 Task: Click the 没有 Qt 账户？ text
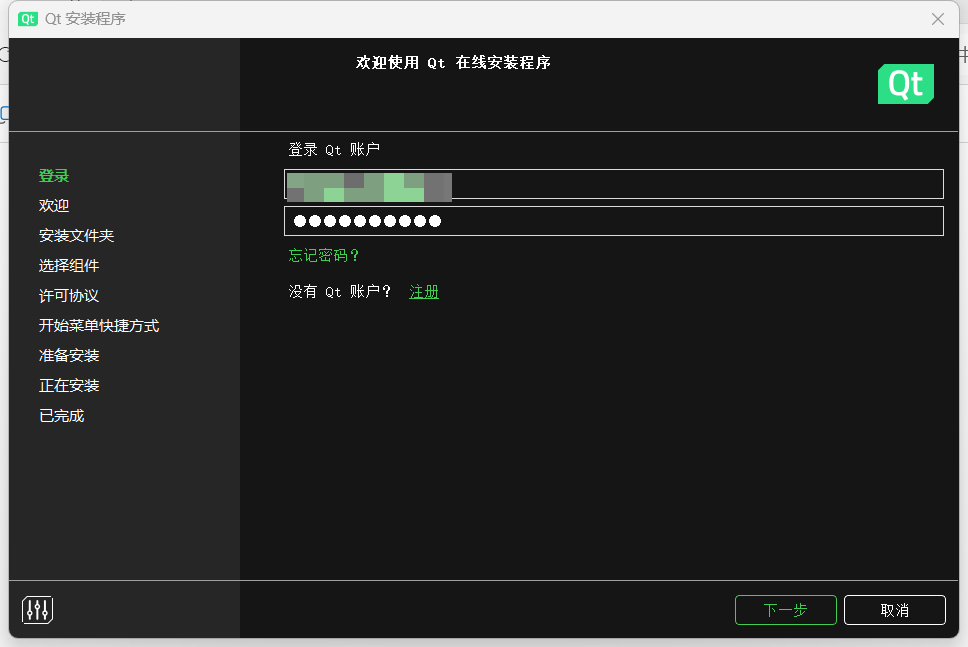[340, 291]
